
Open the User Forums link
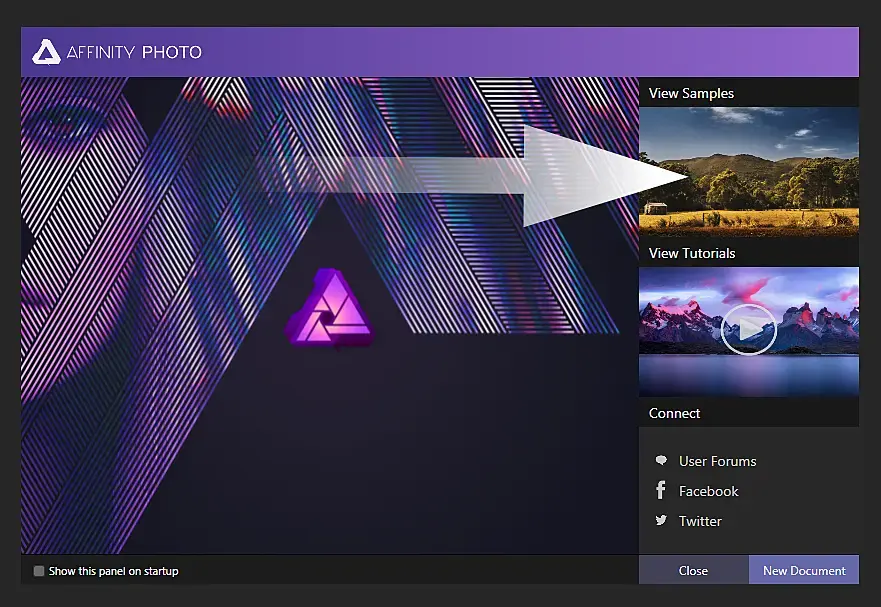pyautogui.click(x=717, y=461)
